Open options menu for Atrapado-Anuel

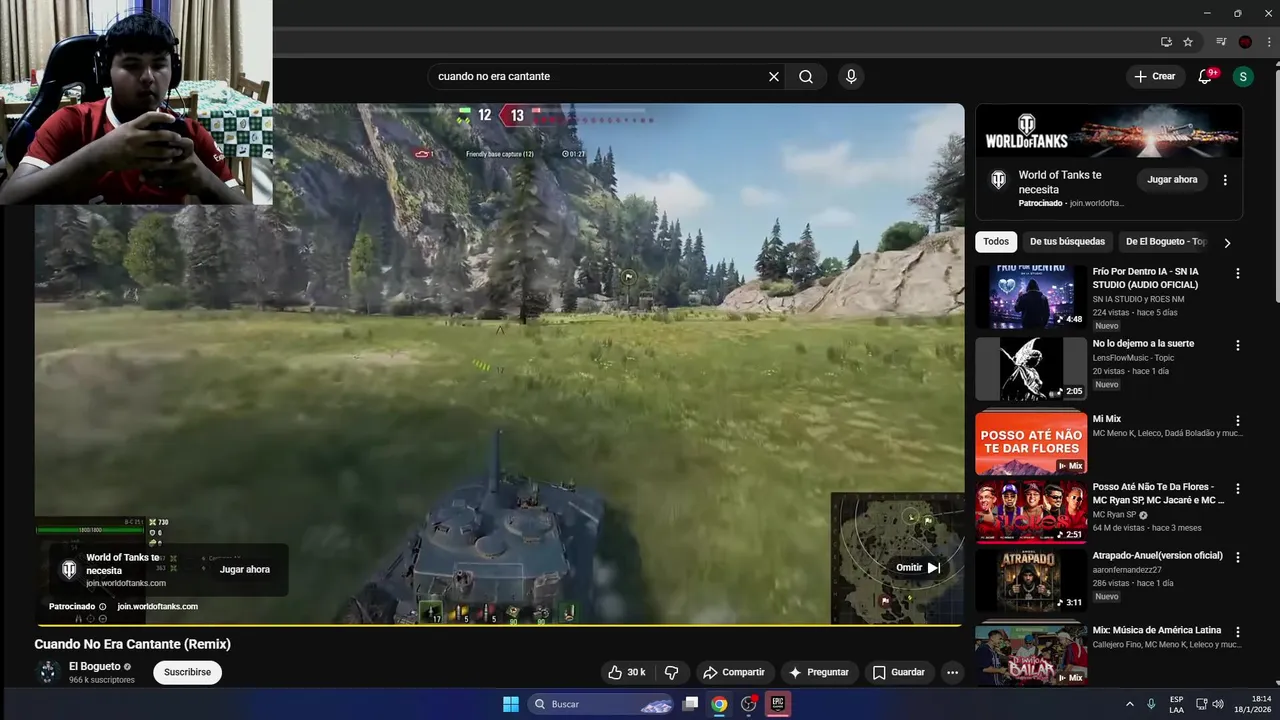point(1238,557)
